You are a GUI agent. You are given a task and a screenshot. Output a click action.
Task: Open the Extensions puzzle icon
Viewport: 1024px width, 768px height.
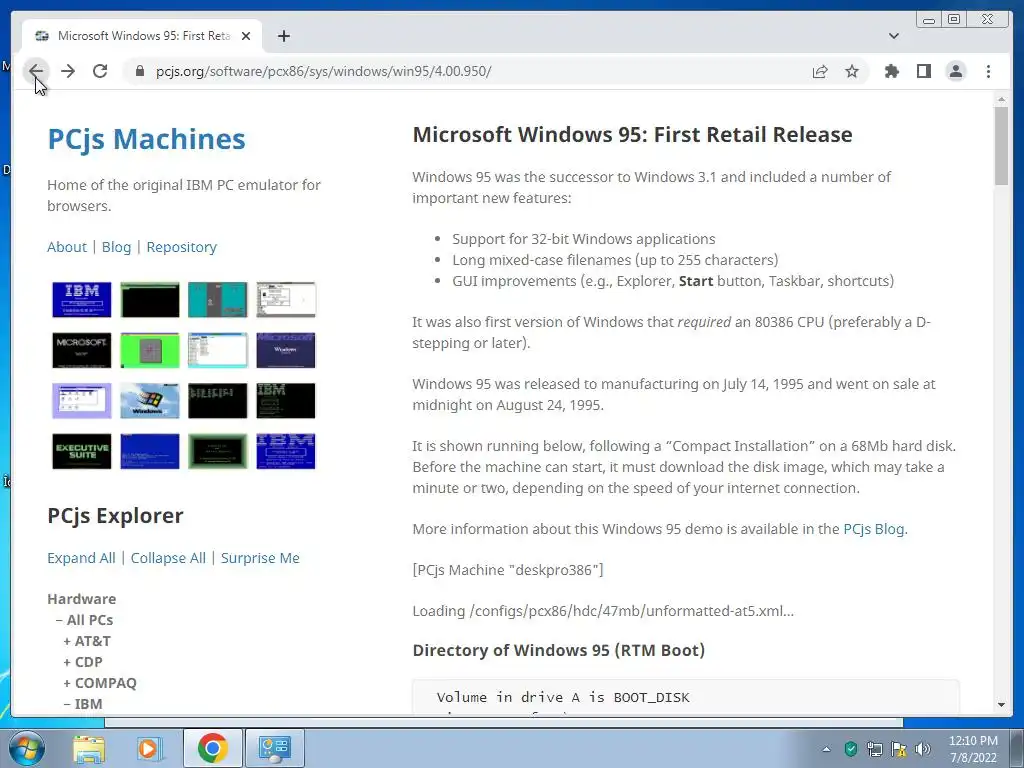891,71
